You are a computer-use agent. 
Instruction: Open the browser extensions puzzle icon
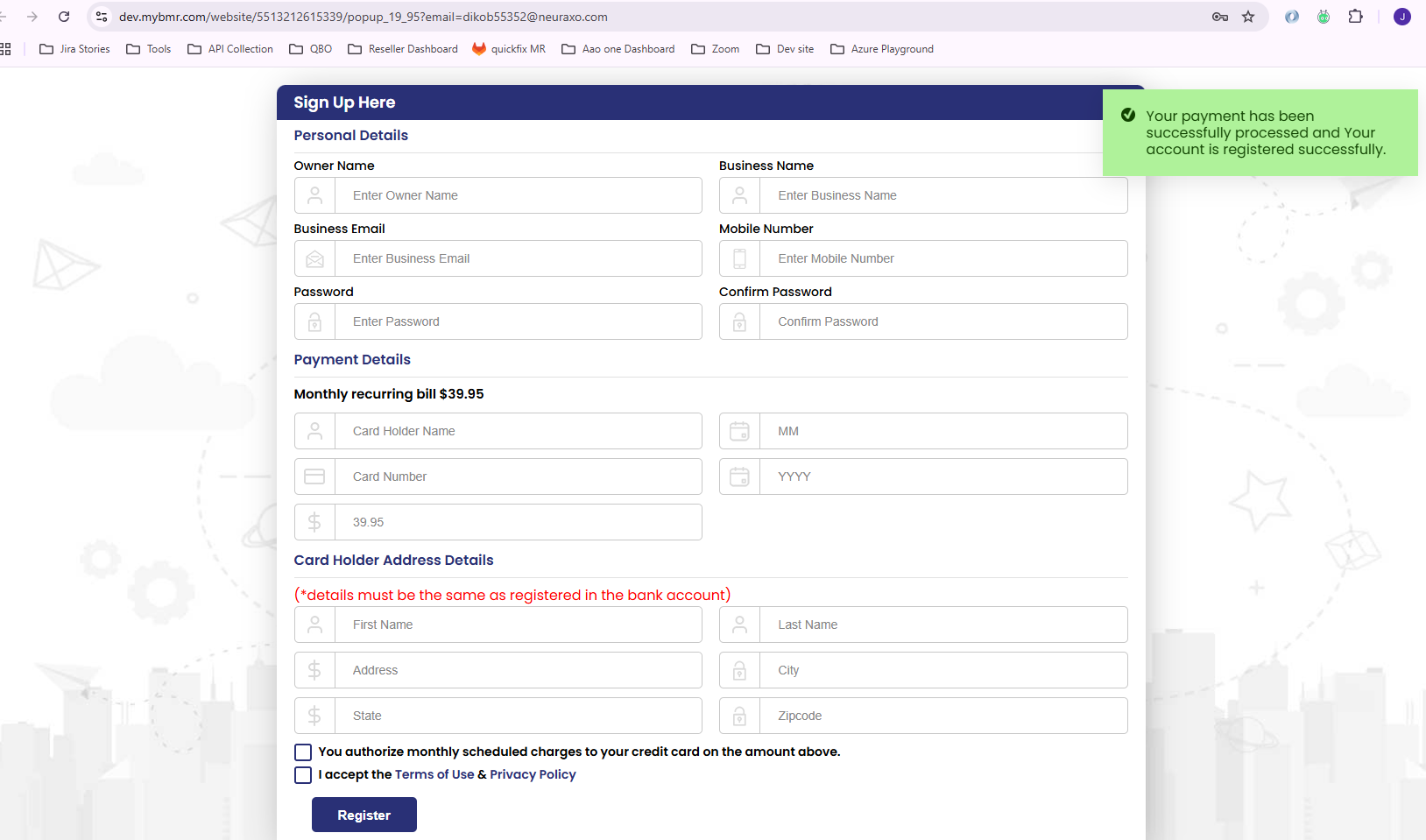click(1355, 17)
